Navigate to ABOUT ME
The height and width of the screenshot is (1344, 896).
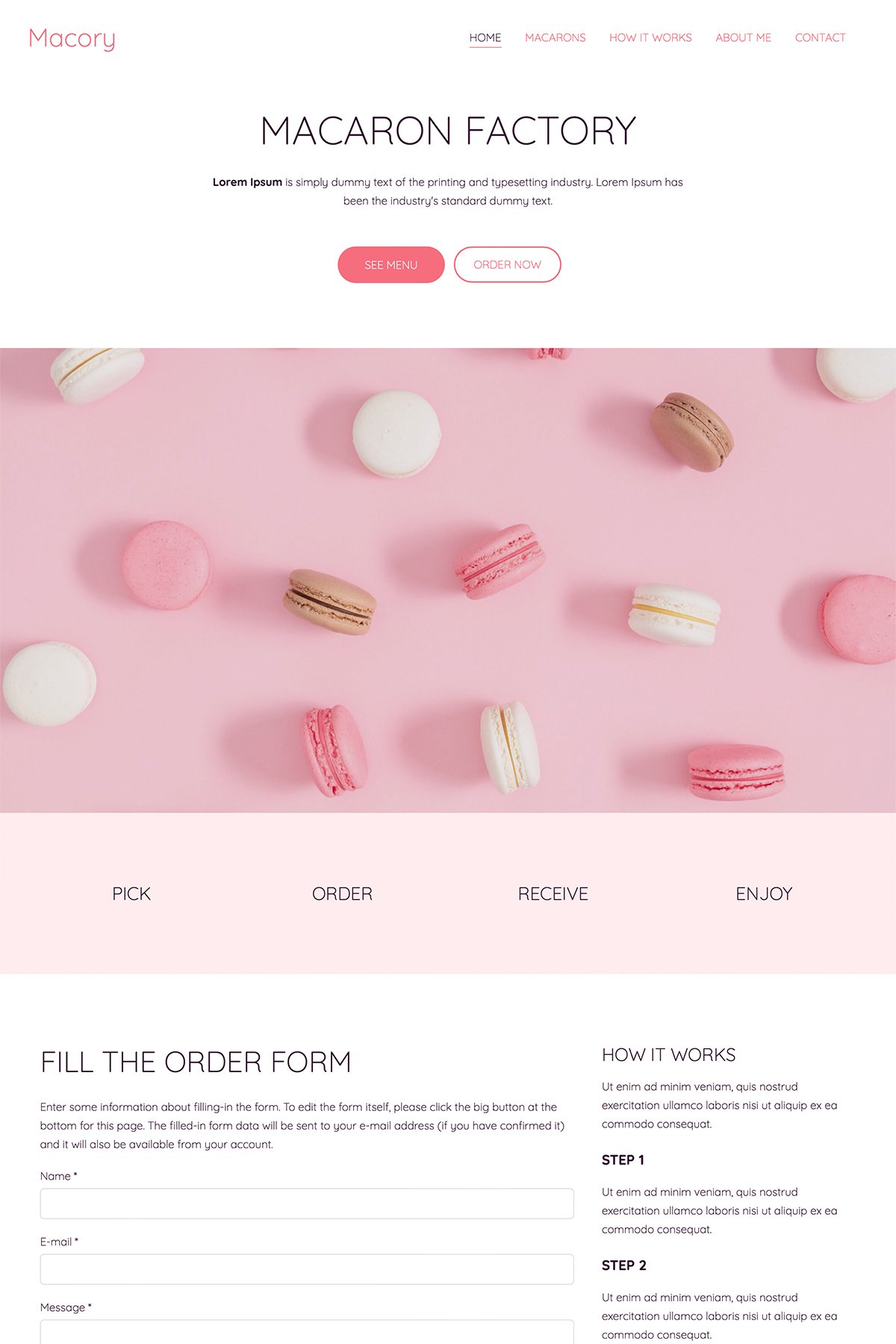click(744, 37)
